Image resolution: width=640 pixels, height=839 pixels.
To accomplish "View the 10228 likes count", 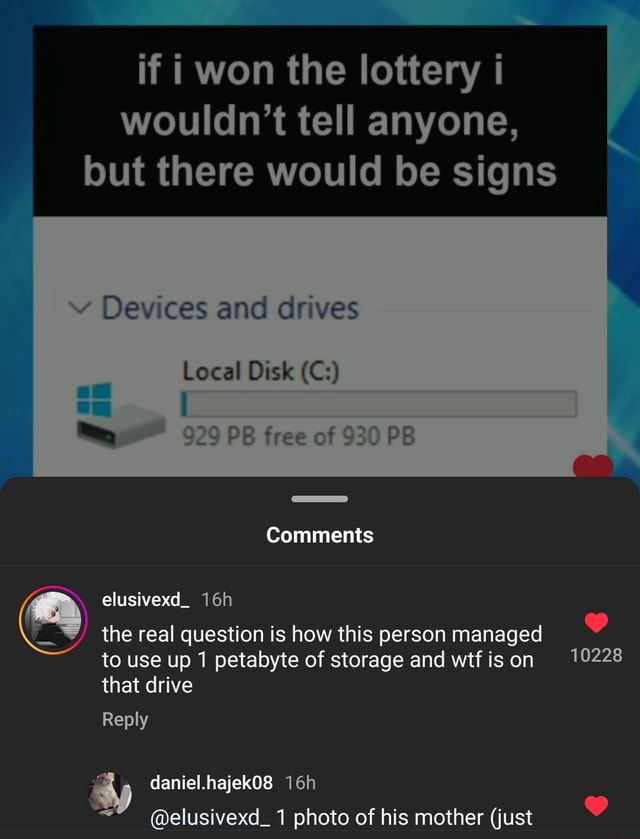I will (x=596, y=655).
